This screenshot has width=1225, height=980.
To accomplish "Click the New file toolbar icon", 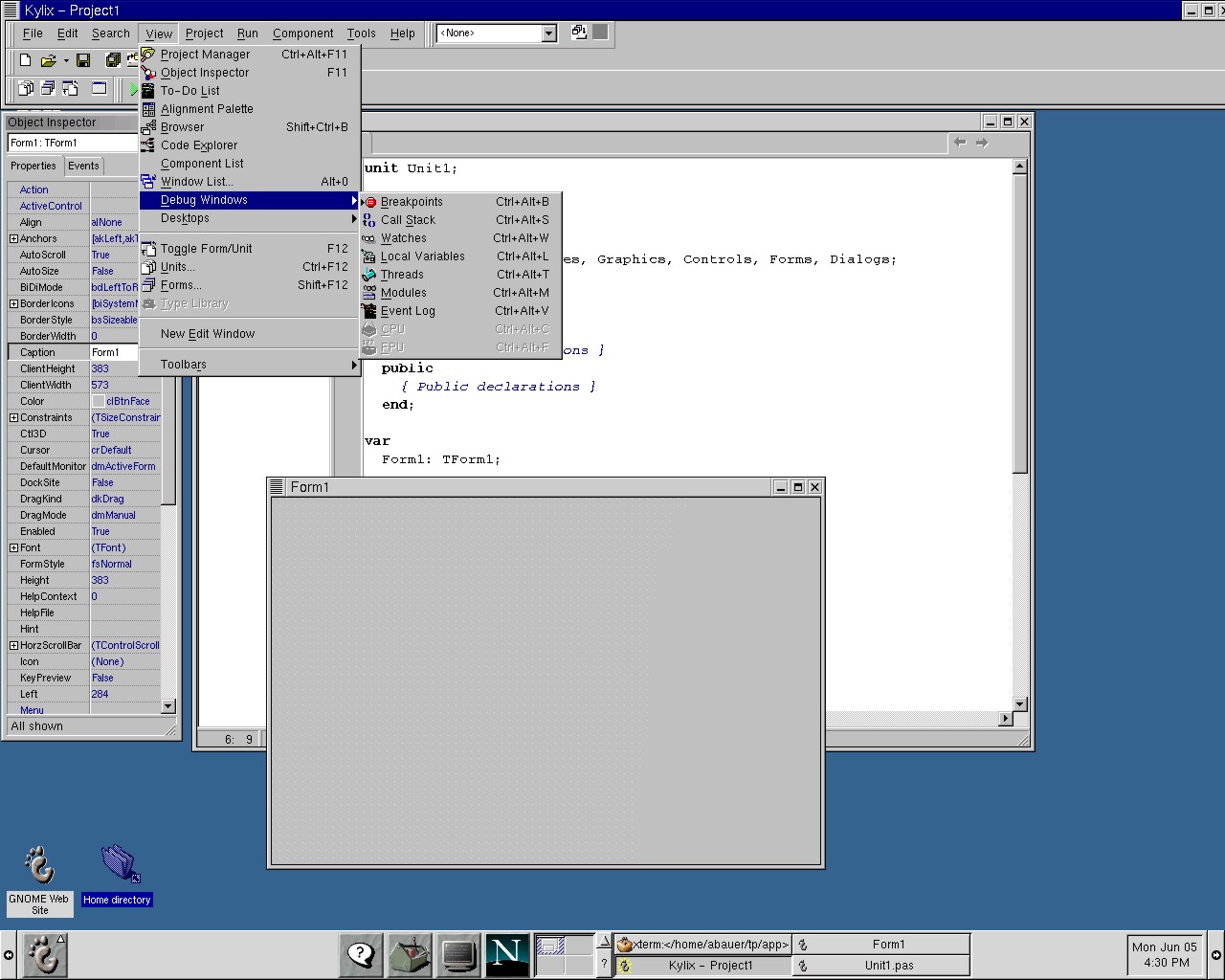I will 26,60.
